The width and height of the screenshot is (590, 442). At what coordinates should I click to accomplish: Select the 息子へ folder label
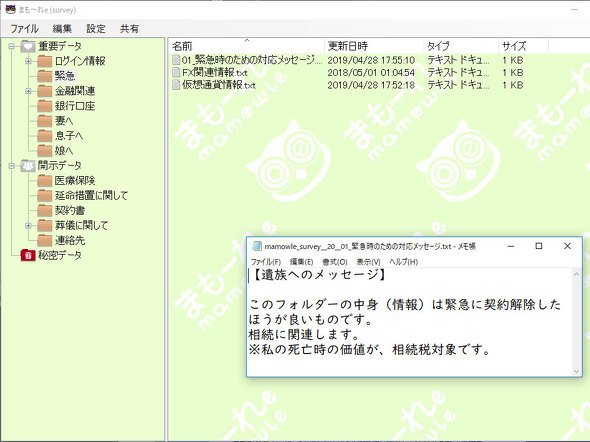[69, 136]
